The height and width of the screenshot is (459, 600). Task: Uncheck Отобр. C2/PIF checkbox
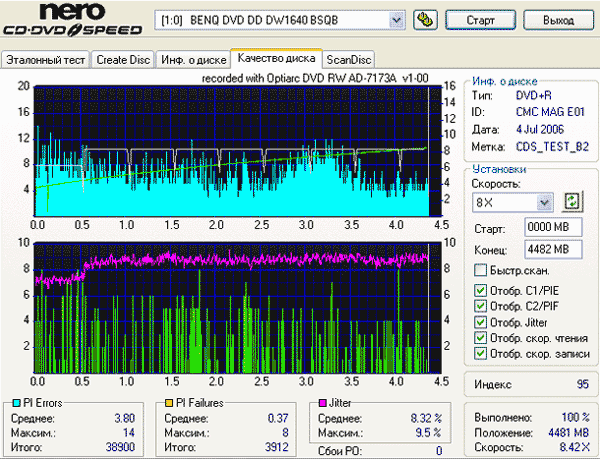[x=481, y=306]
